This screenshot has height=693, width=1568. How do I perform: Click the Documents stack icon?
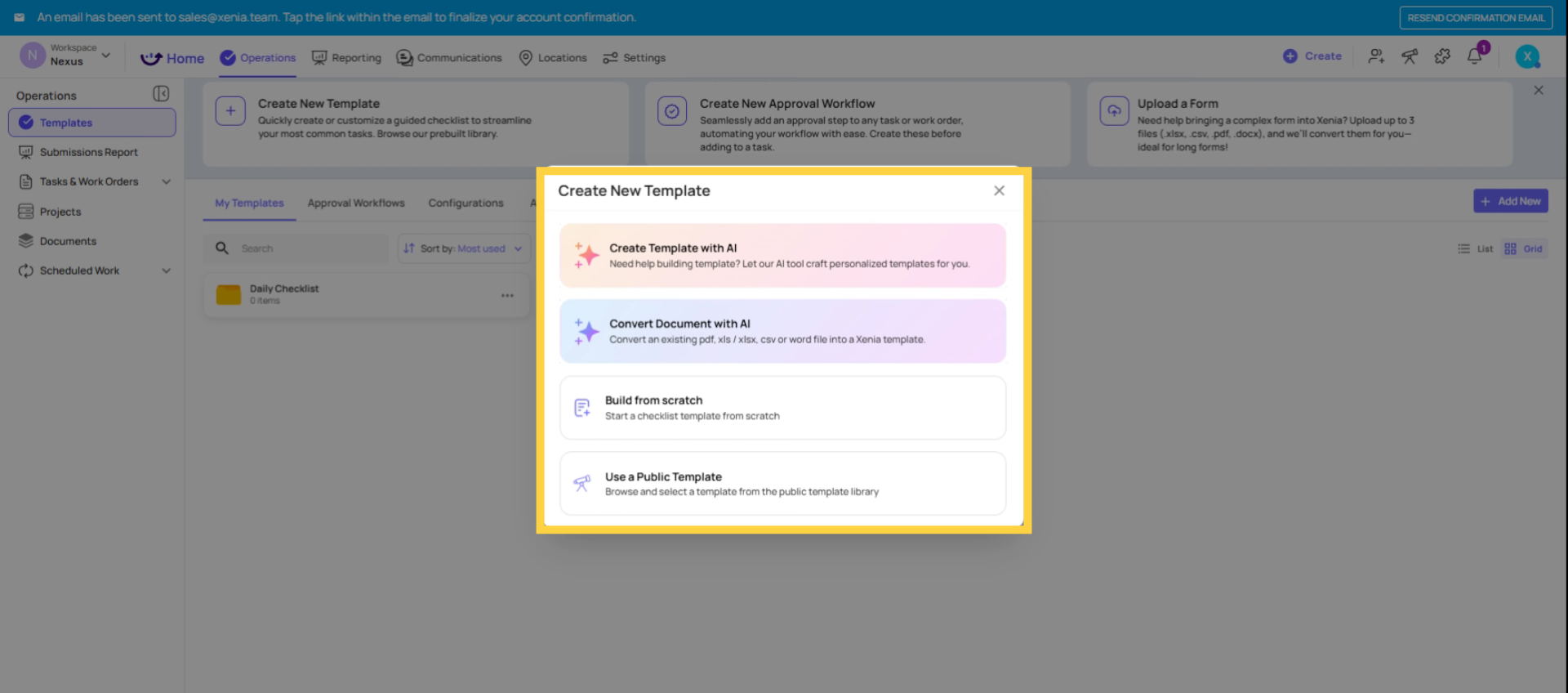26,241
